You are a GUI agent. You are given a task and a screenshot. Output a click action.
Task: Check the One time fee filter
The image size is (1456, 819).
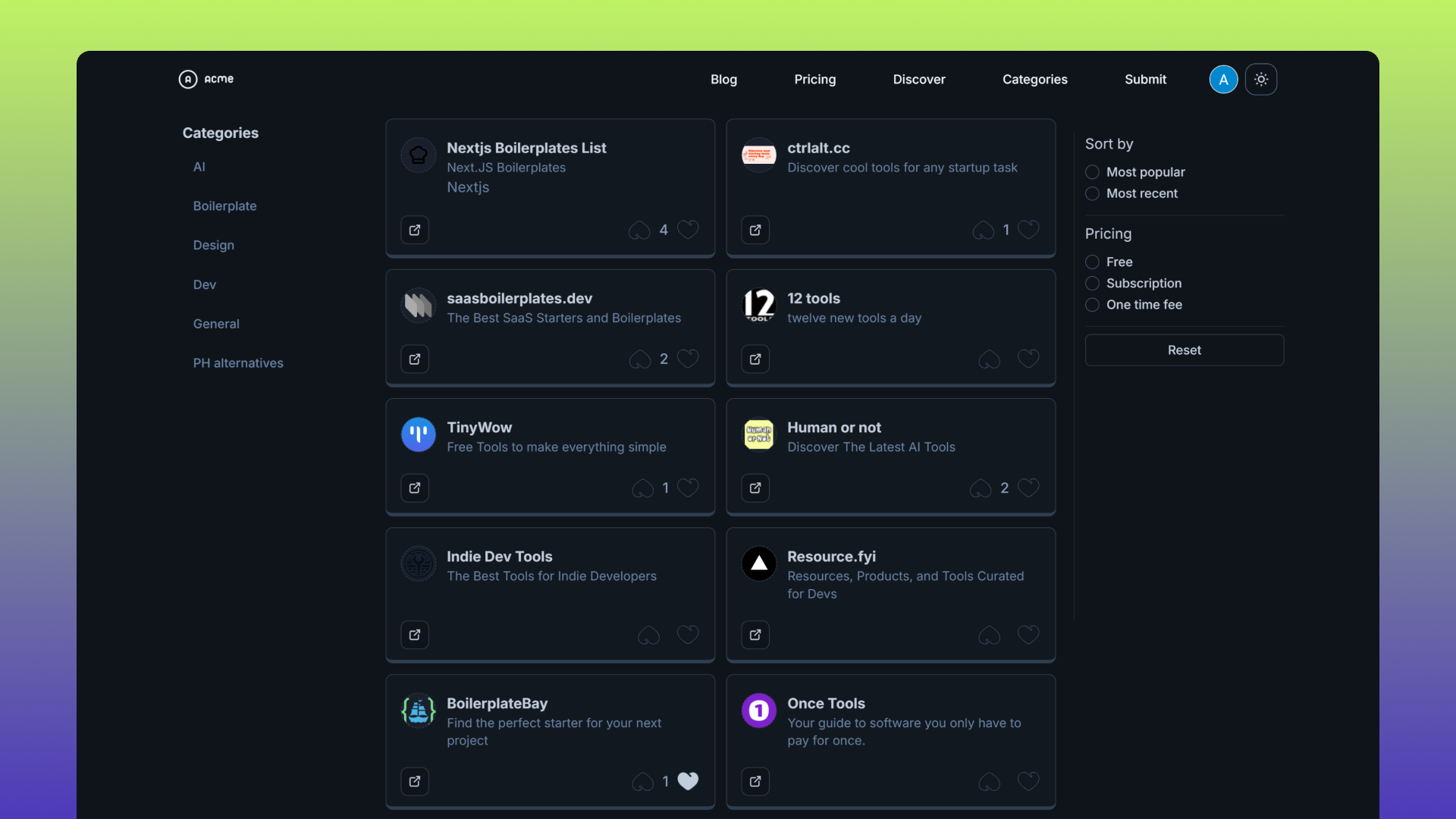(1092, 305)
